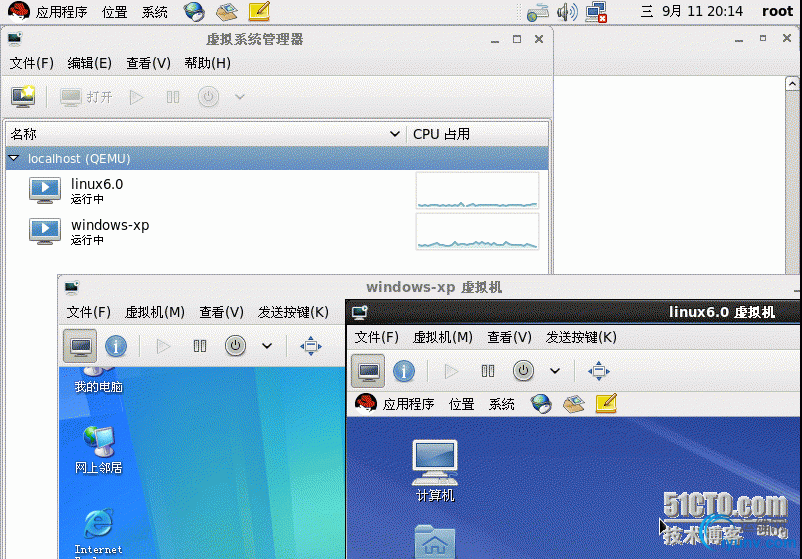Image resolution: width=802 pixels, height=559 pixels.
Task: Click the pause button in virtual system manager toolbar
Action: click(x=173, y=97)
